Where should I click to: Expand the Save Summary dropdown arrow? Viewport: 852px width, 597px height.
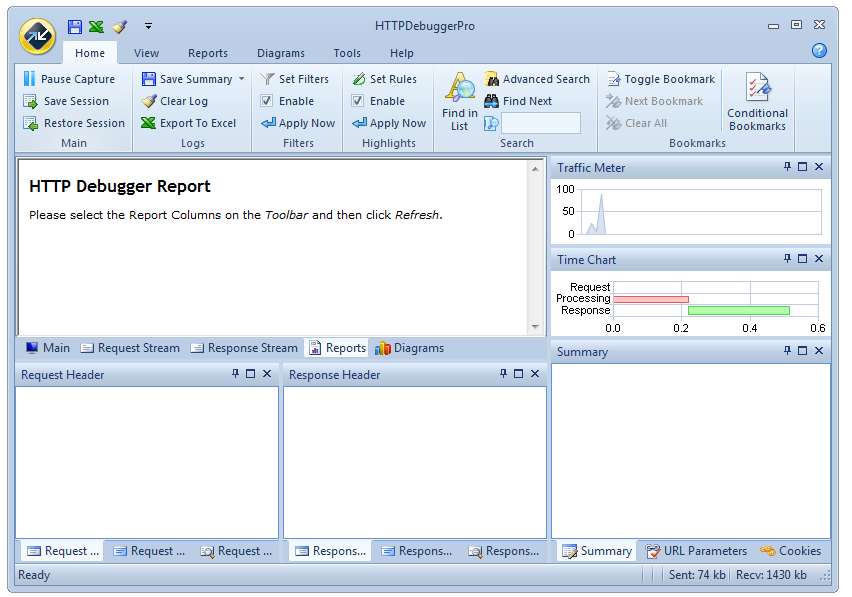click(241, 79)
